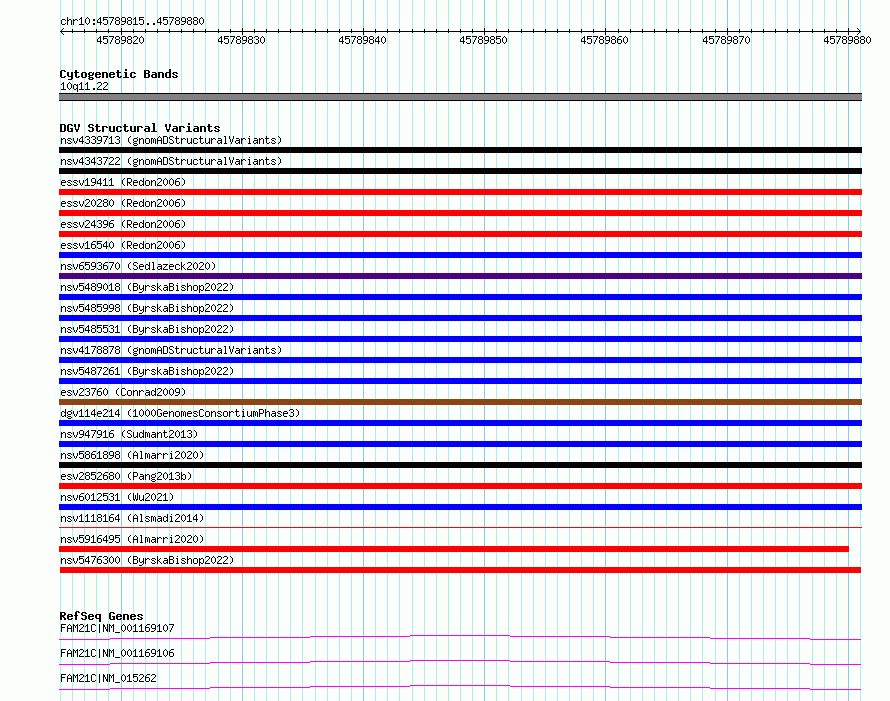Click the thin red line under nsv1118164

point(460,527)
